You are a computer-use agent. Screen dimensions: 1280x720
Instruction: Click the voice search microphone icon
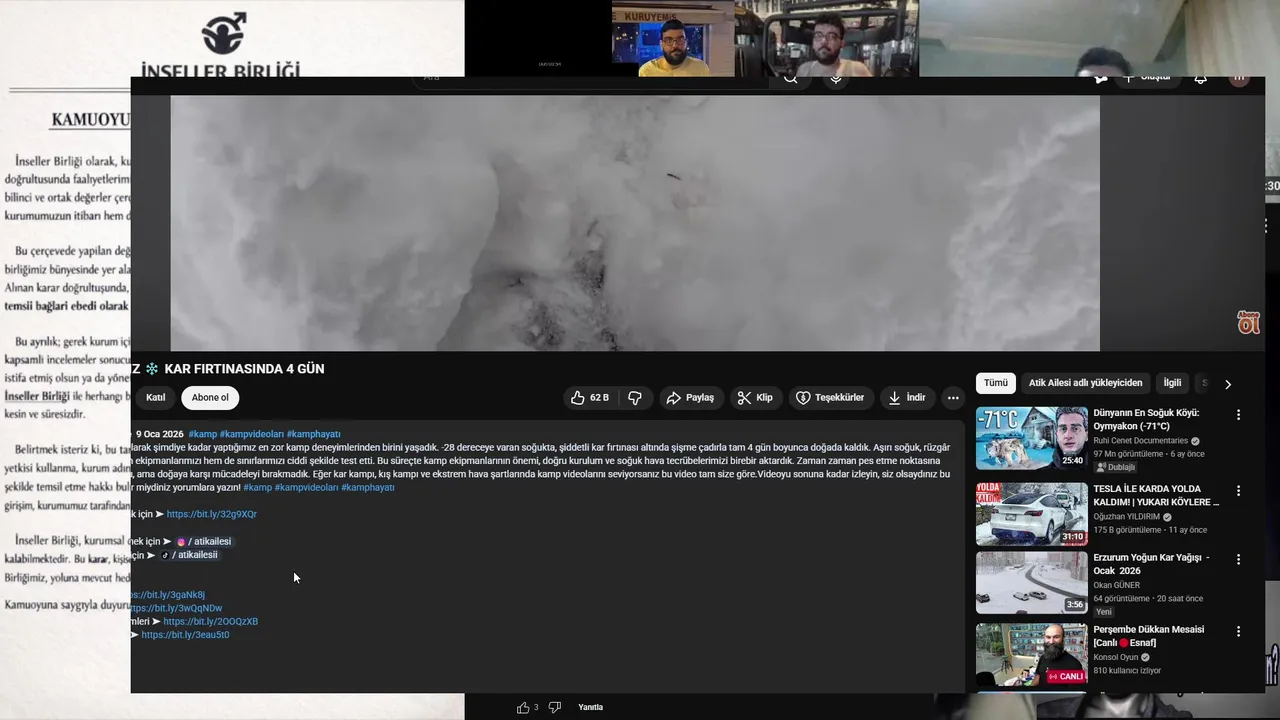835,80
